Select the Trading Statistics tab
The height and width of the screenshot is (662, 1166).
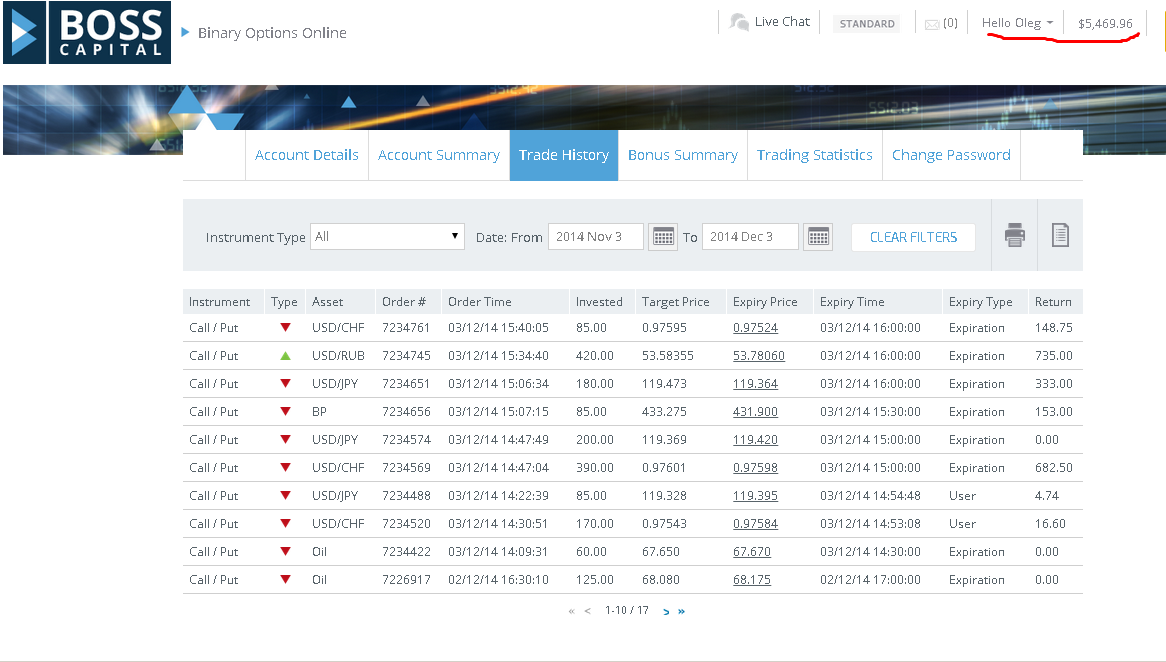[x=814, y=155]
